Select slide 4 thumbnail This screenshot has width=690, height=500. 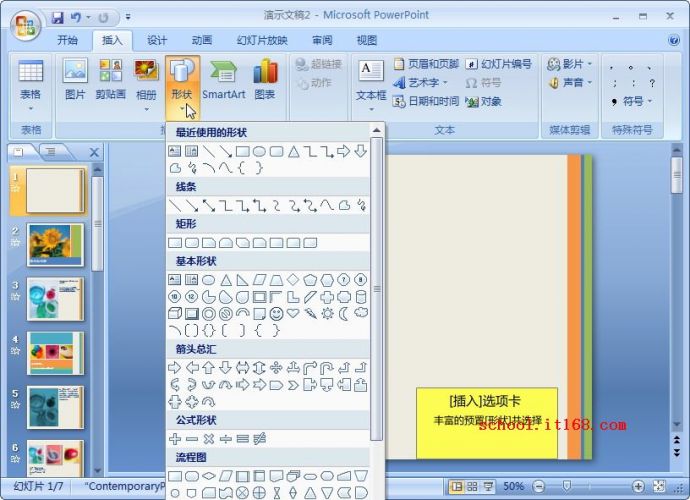(55, 353)
